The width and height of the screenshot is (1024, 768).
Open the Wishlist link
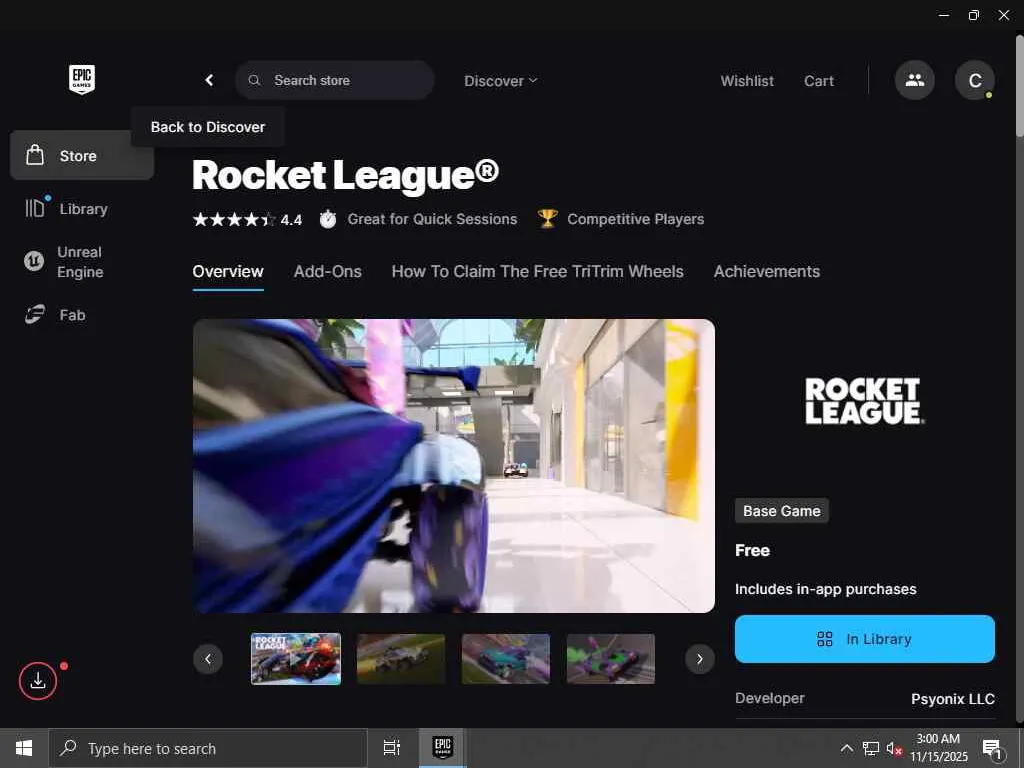click(x=746, y=81)
